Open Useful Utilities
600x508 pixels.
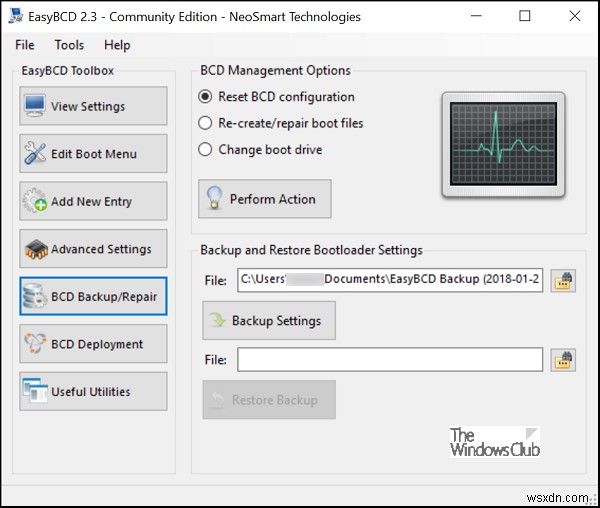click(x=93, y=391)
